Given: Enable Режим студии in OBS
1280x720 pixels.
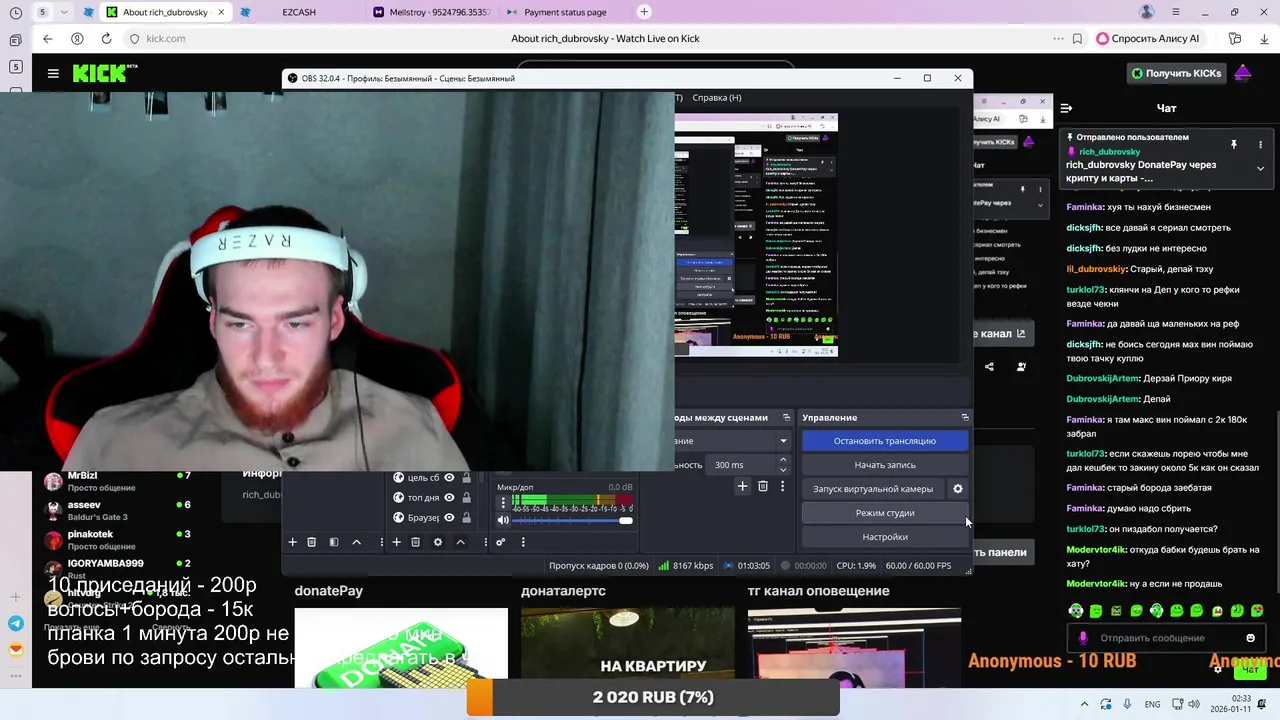Looking at the screenshot, I should pos(885,513).
